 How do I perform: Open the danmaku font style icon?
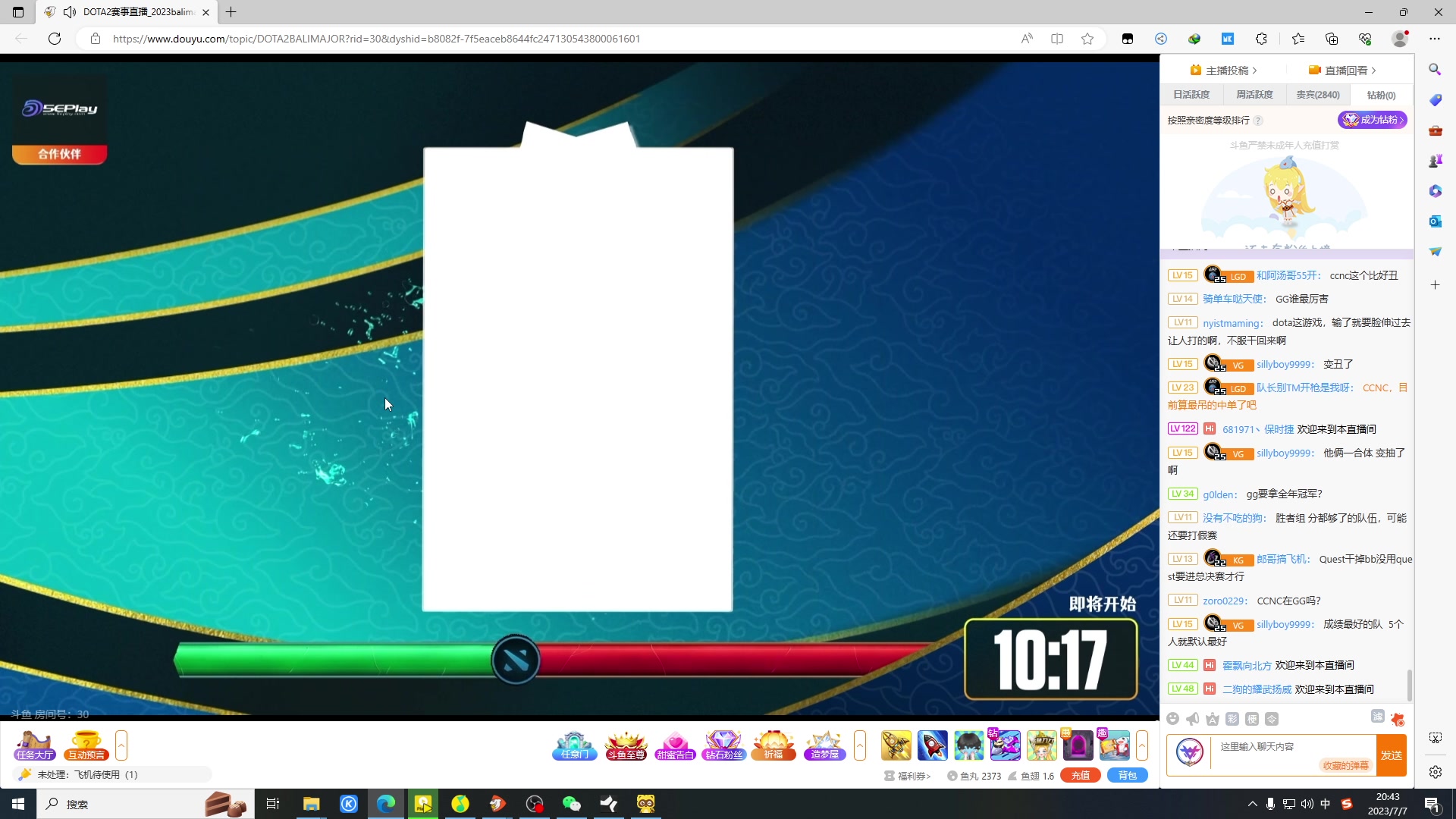[1213, 719]
